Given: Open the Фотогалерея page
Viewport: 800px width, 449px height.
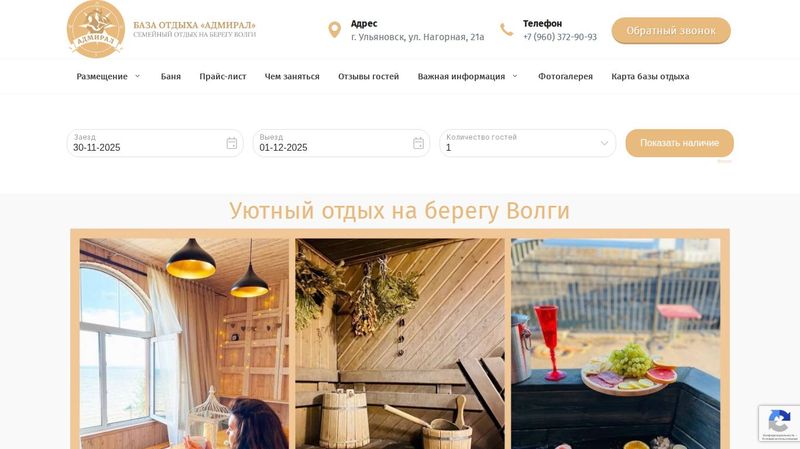Looking at the screenshot, I should 565,77.
